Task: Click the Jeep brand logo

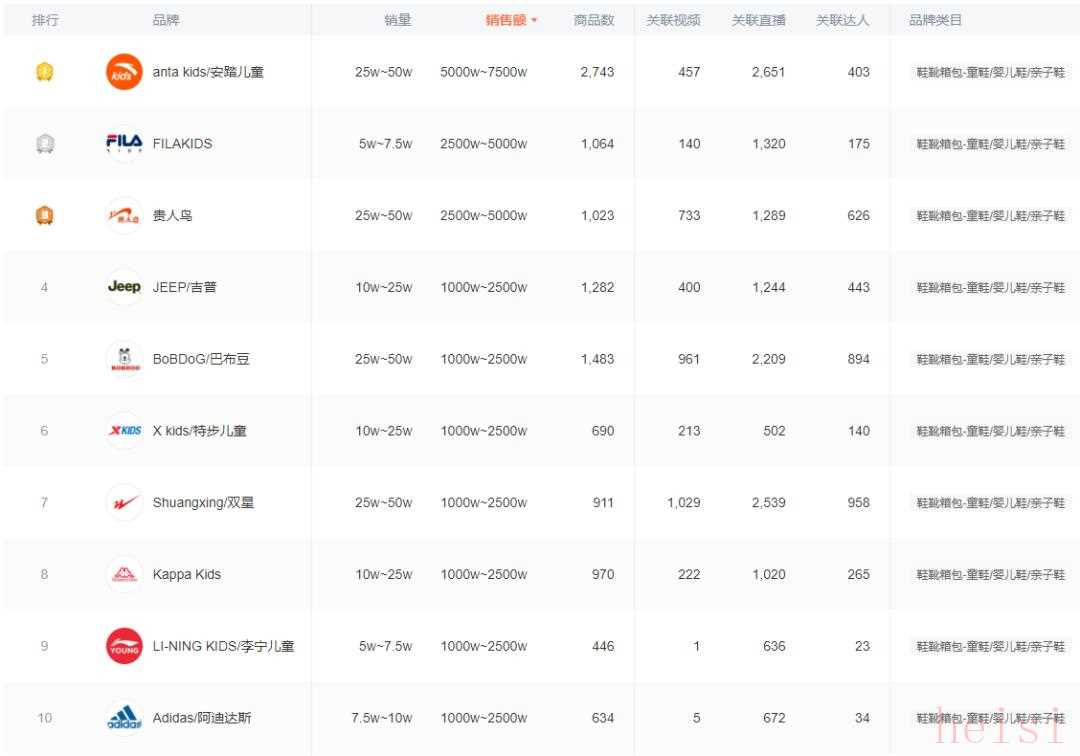Action: [x=124, y=287]
